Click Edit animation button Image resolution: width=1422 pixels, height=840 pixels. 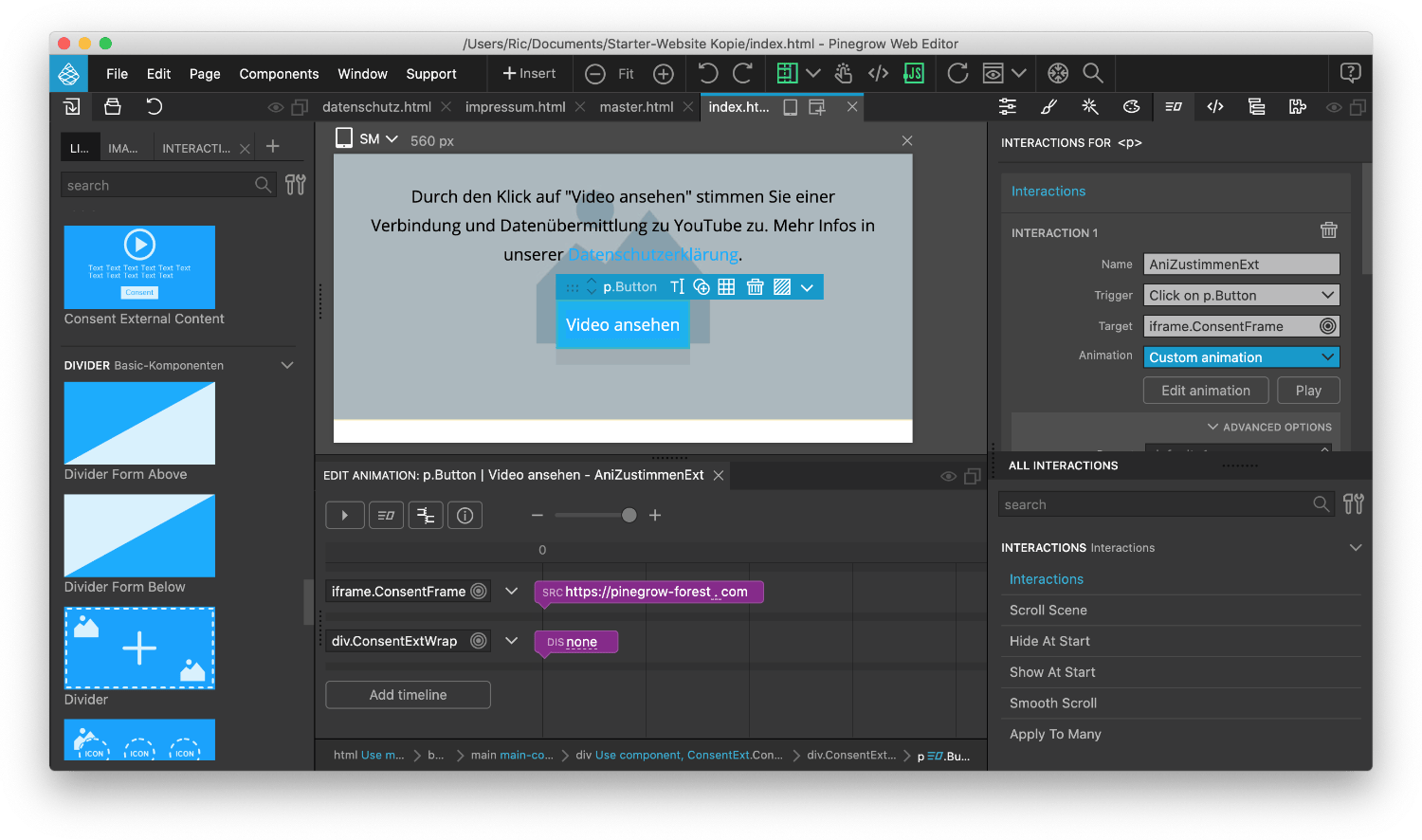(x=1206, y=391)
